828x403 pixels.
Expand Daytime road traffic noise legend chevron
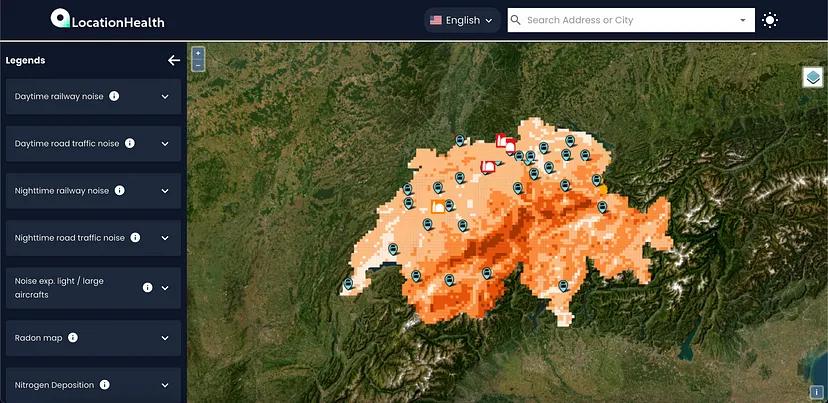click(165, 144)
